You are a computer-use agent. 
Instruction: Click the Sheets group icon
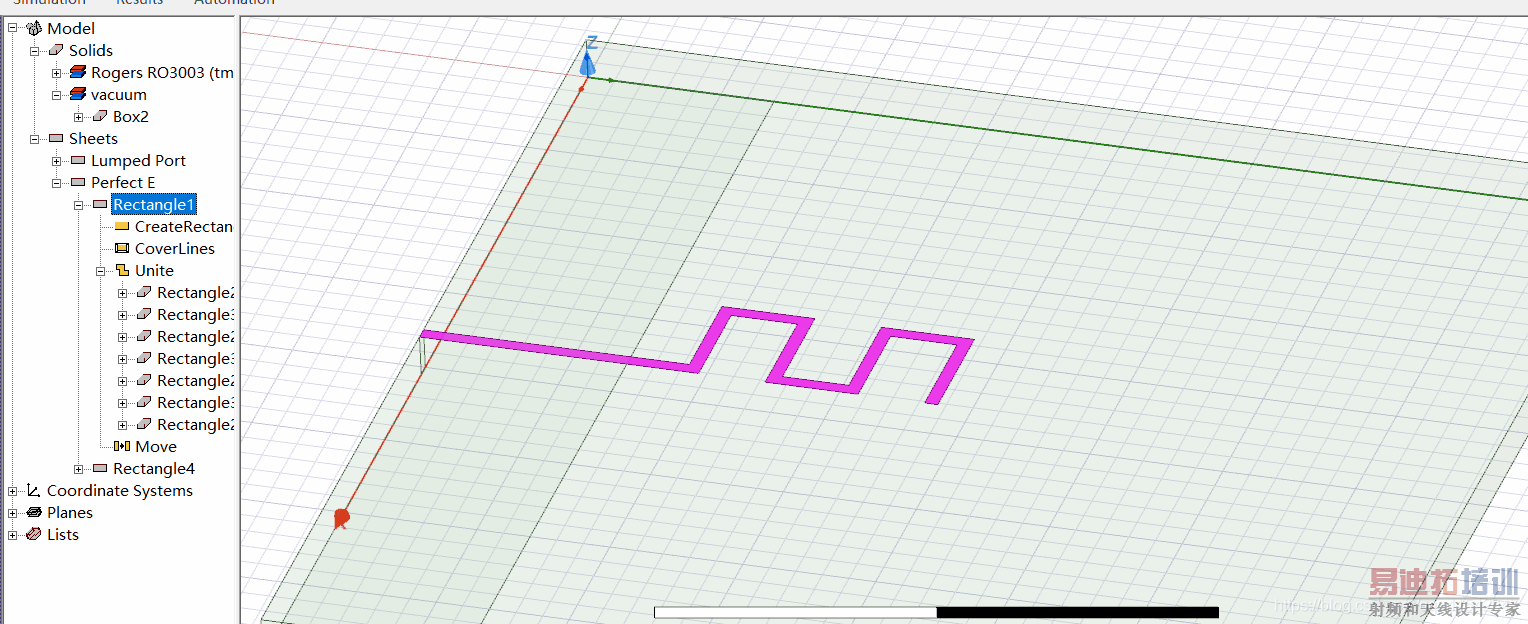click(x=56, y=138)
